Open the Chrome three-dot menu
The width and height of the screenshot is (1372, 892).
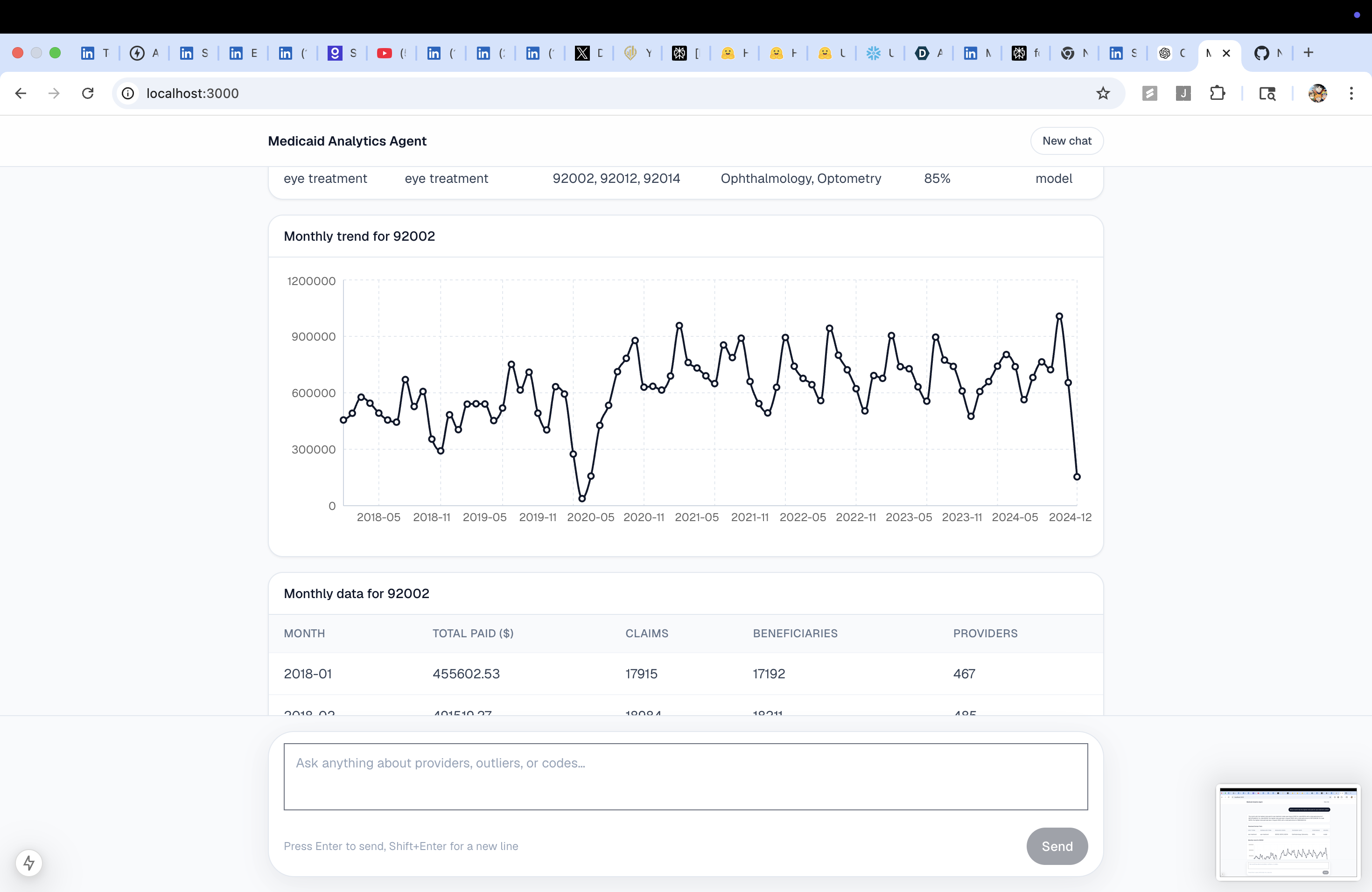(1351, 93)
